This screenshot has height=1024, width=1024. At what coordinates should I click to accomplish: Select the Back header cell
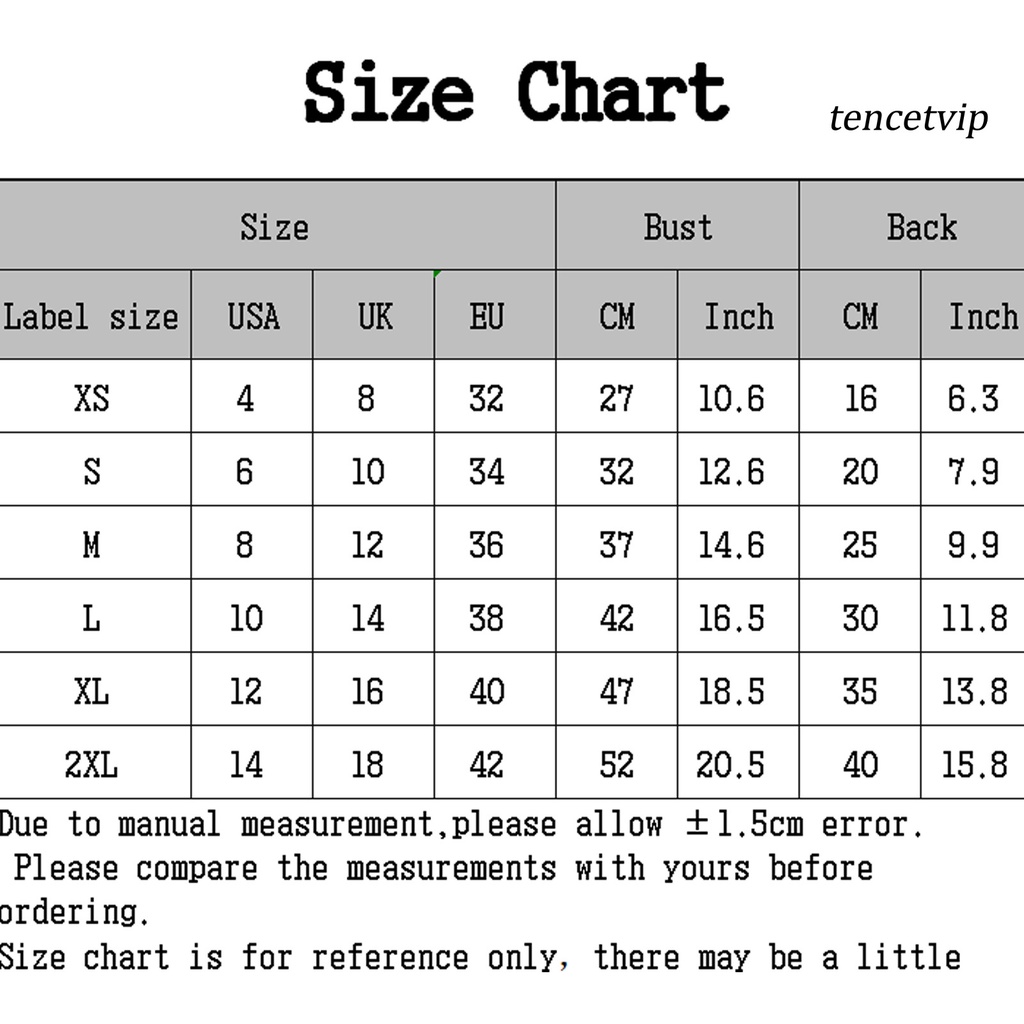coord(921,226)
